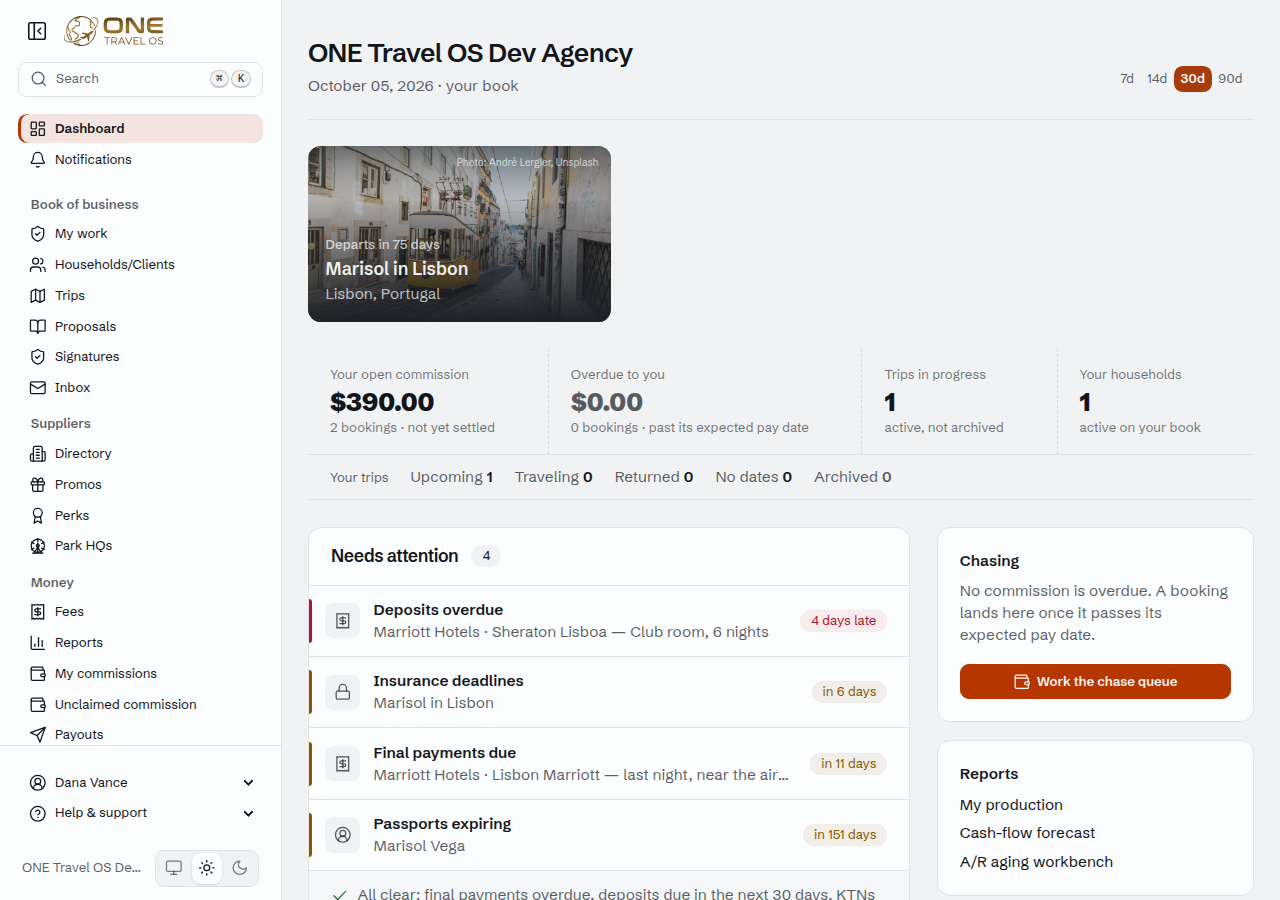The height and width of the screenshot is (900, 1280).
Task: Open the Cash-flow forecast report link
Action: (x=1027, y=833)
